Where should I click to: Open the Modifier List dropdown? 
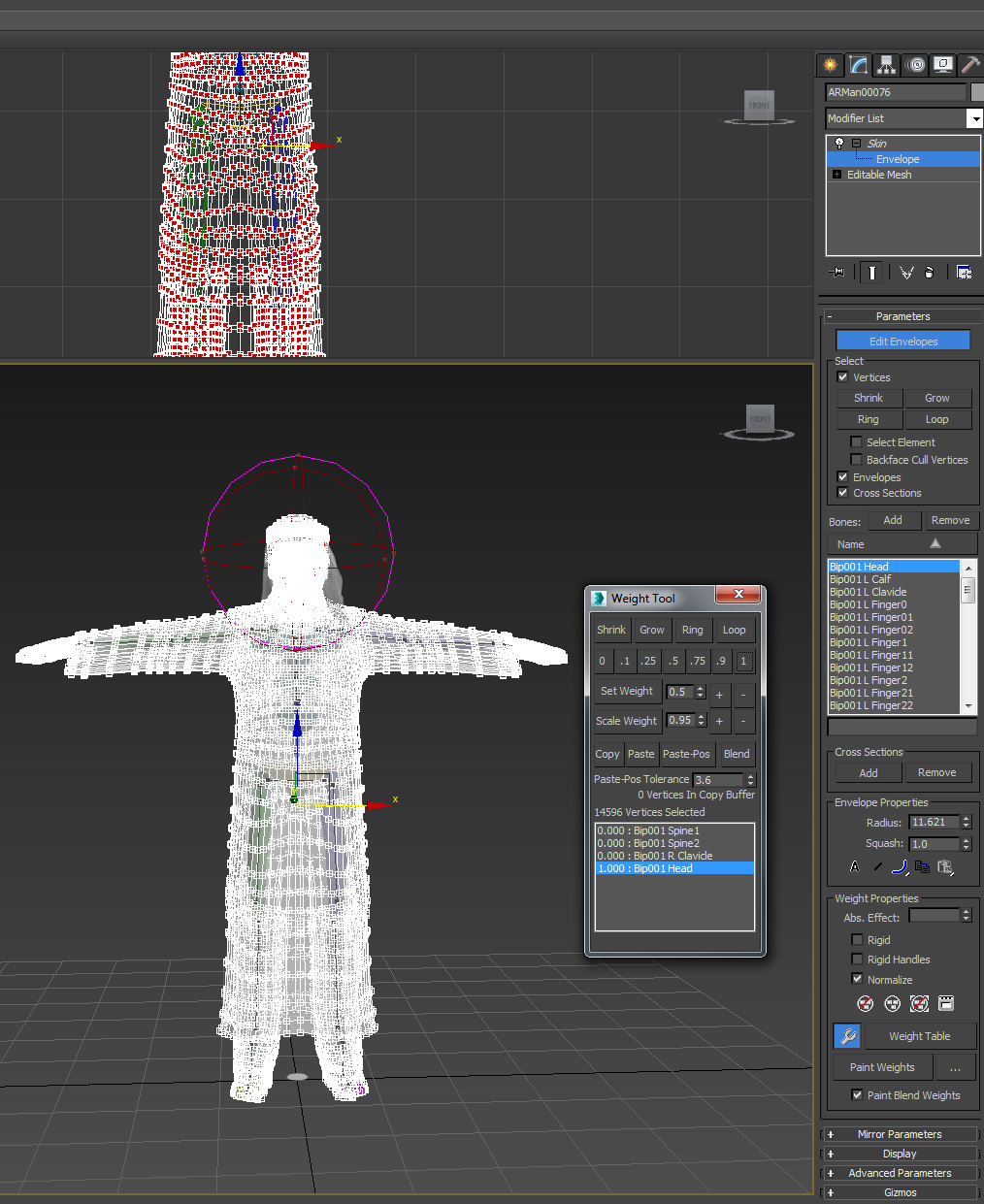975,117
